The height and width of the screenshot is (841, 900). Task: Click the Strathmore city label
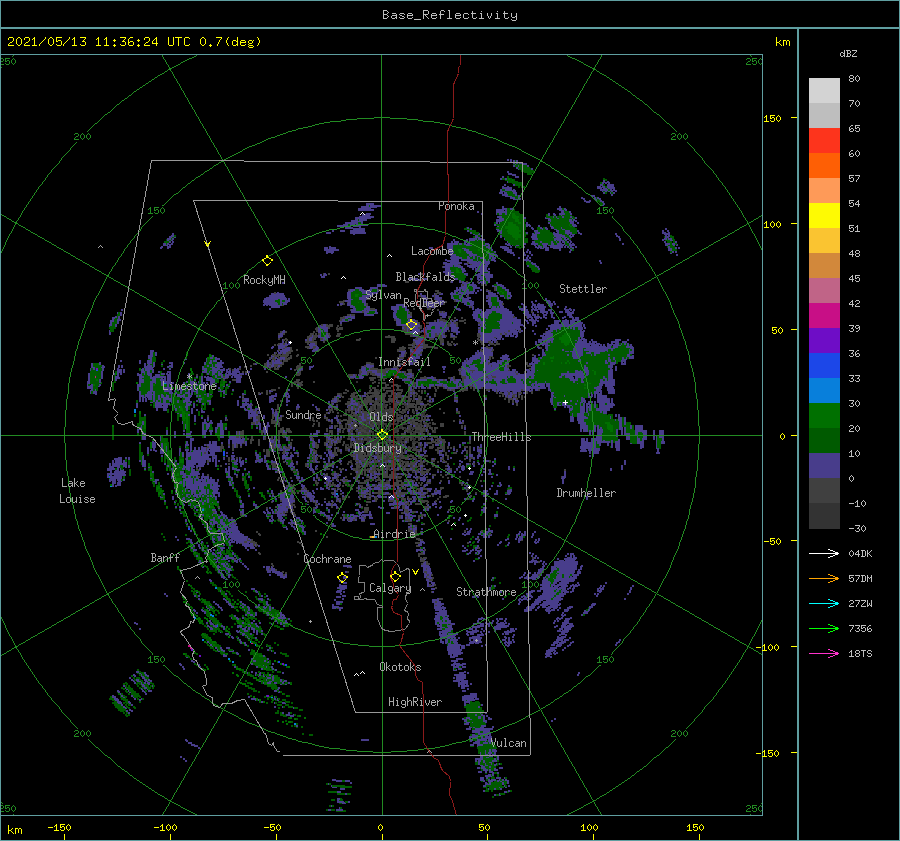click(x=486, y=592)
